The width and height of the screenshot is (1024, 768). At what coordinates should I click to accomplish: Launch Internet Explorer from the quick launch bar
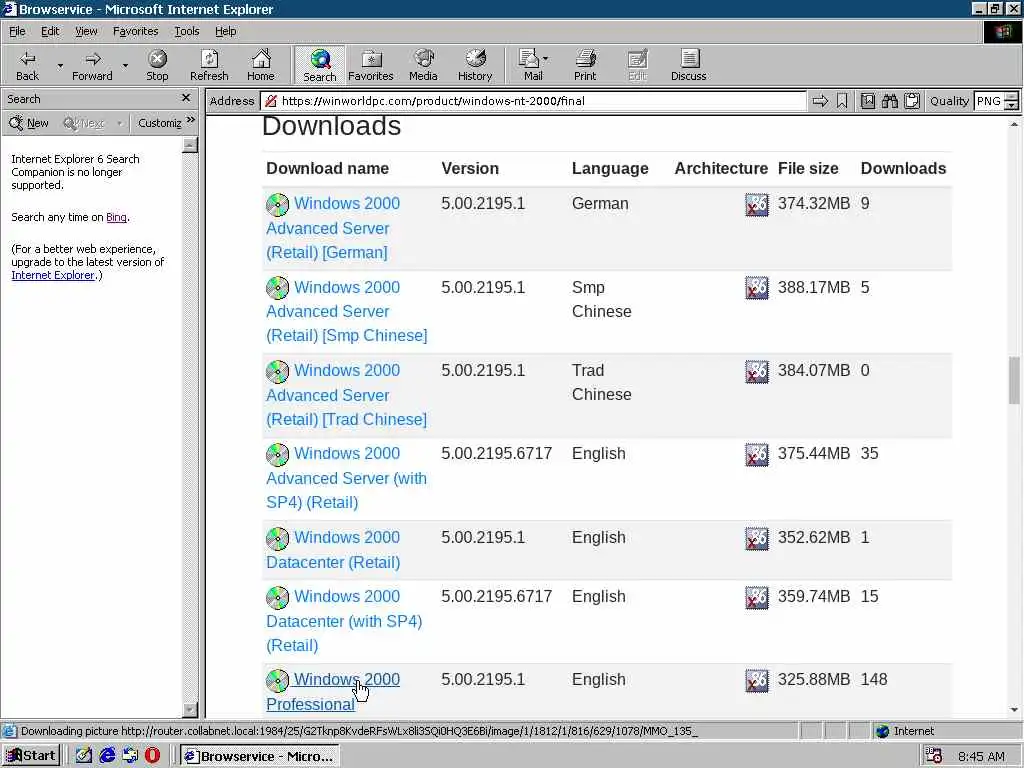[x=107, y=756]
